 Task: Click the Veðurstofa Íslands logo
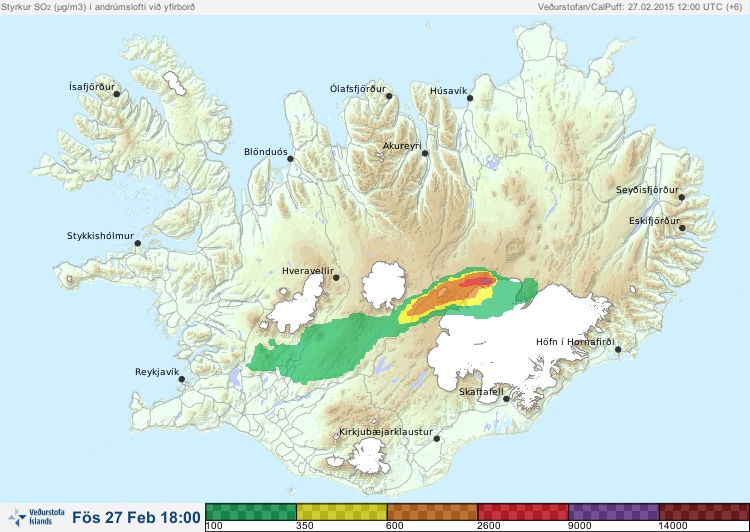coord(36,517)
